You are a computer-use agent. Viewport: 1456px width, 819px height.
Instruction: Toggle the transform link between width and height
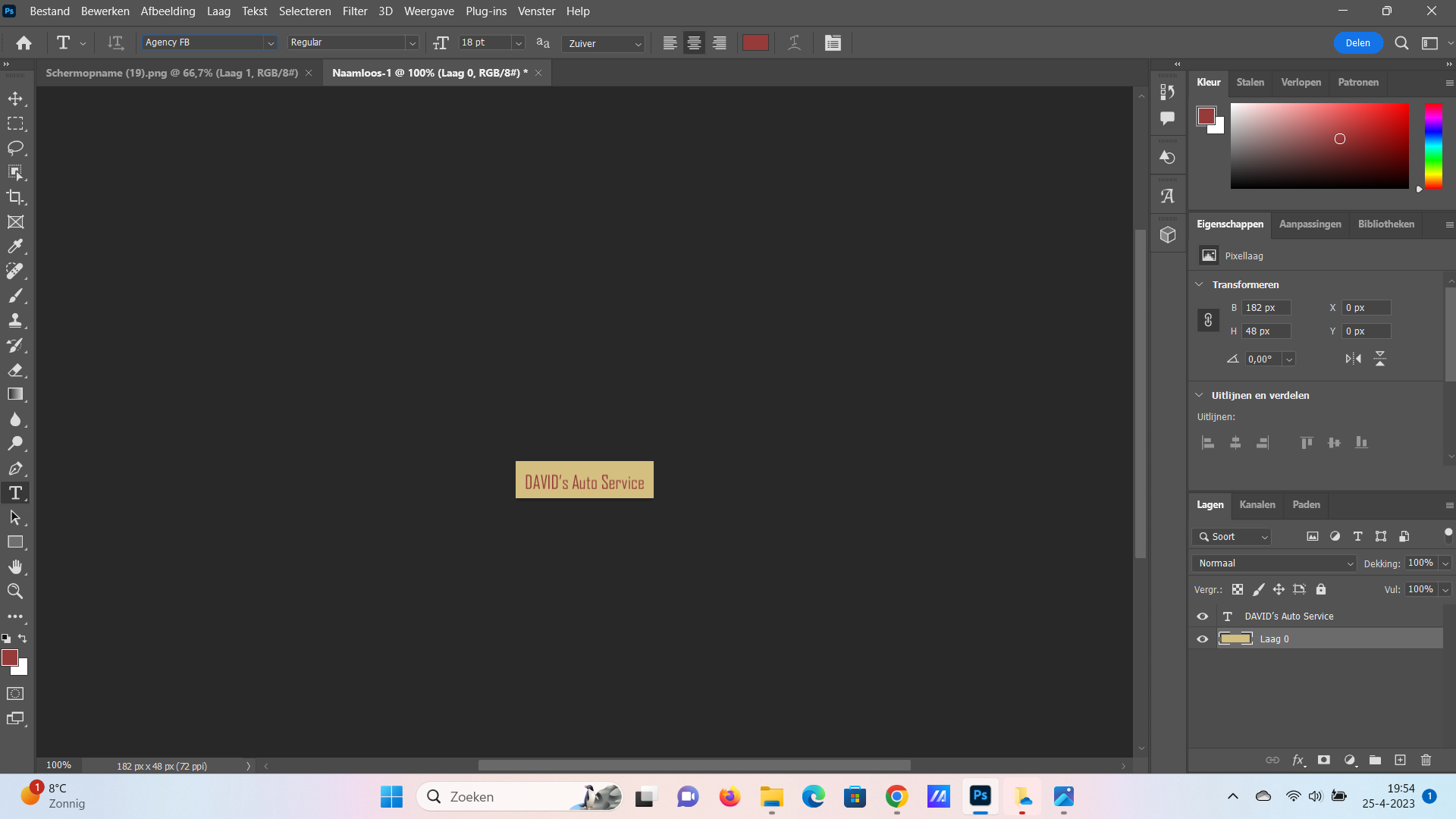(x=1209, y=319)
